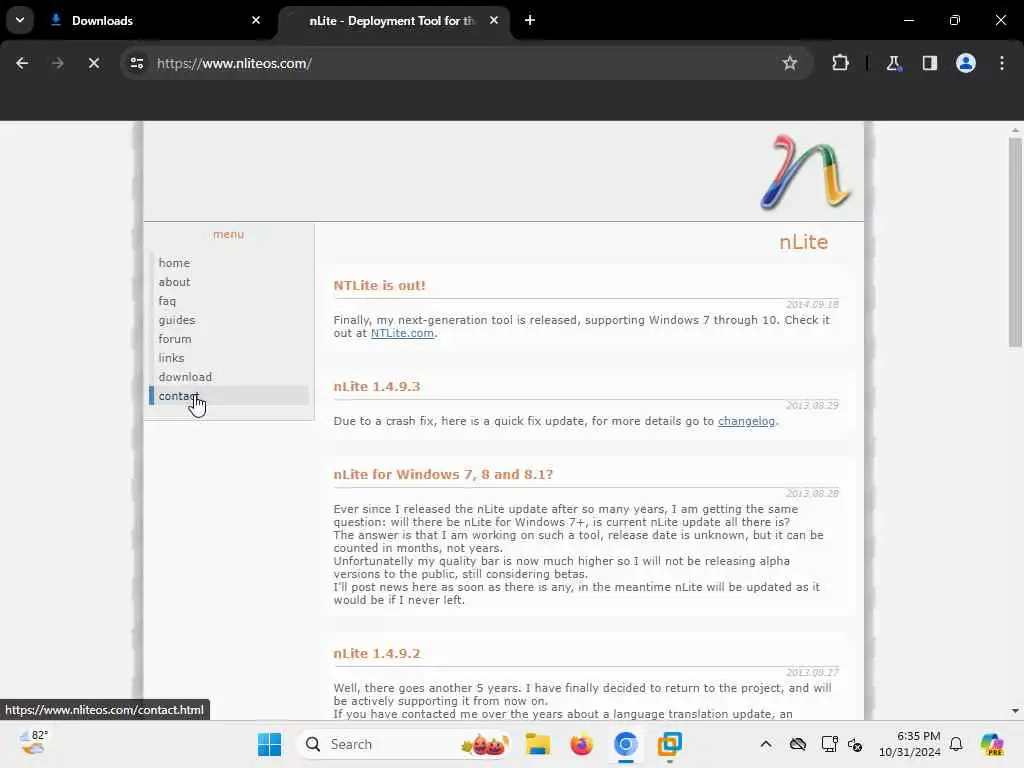This screenshot has height=768, width=1024.
Task: Expand the tab search dropdown
Action: [20, 20]
